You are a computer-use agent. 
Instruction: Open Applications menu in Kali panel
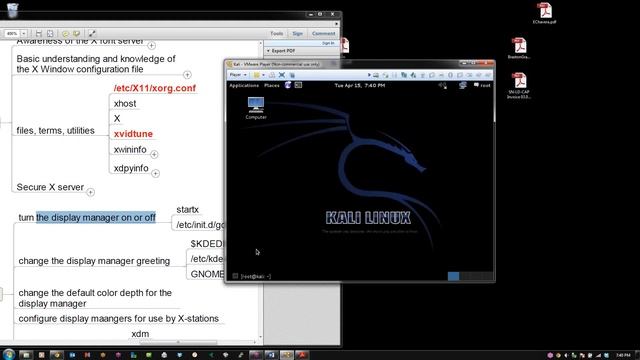(244, 85)
